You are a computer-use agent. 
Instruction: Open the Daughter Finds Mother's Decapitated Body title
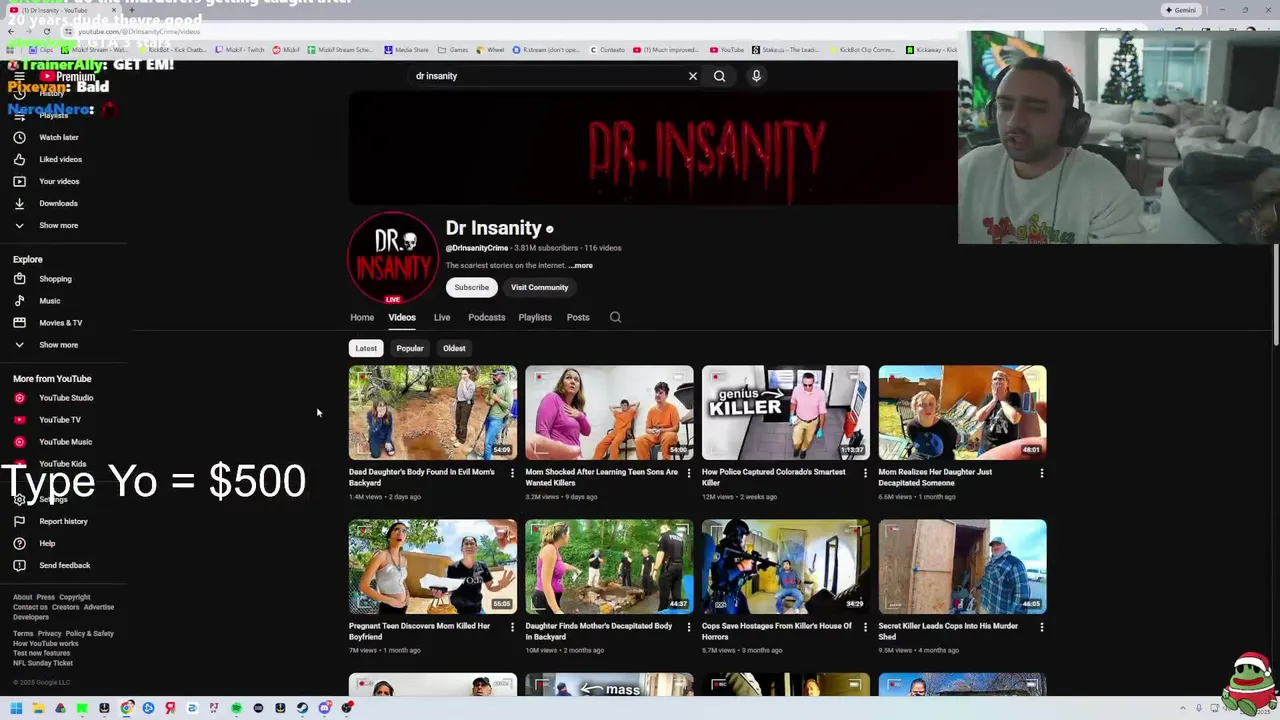599,631
